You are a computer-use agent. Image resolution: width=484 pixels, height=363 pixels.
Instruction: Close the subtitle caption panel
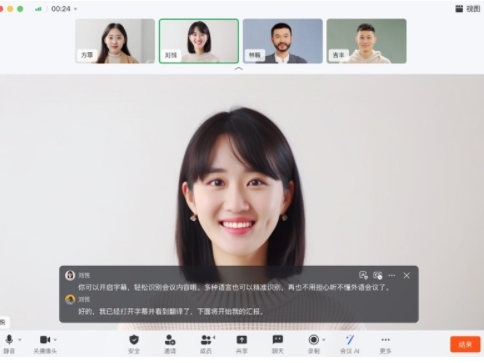tap(407, 275)
